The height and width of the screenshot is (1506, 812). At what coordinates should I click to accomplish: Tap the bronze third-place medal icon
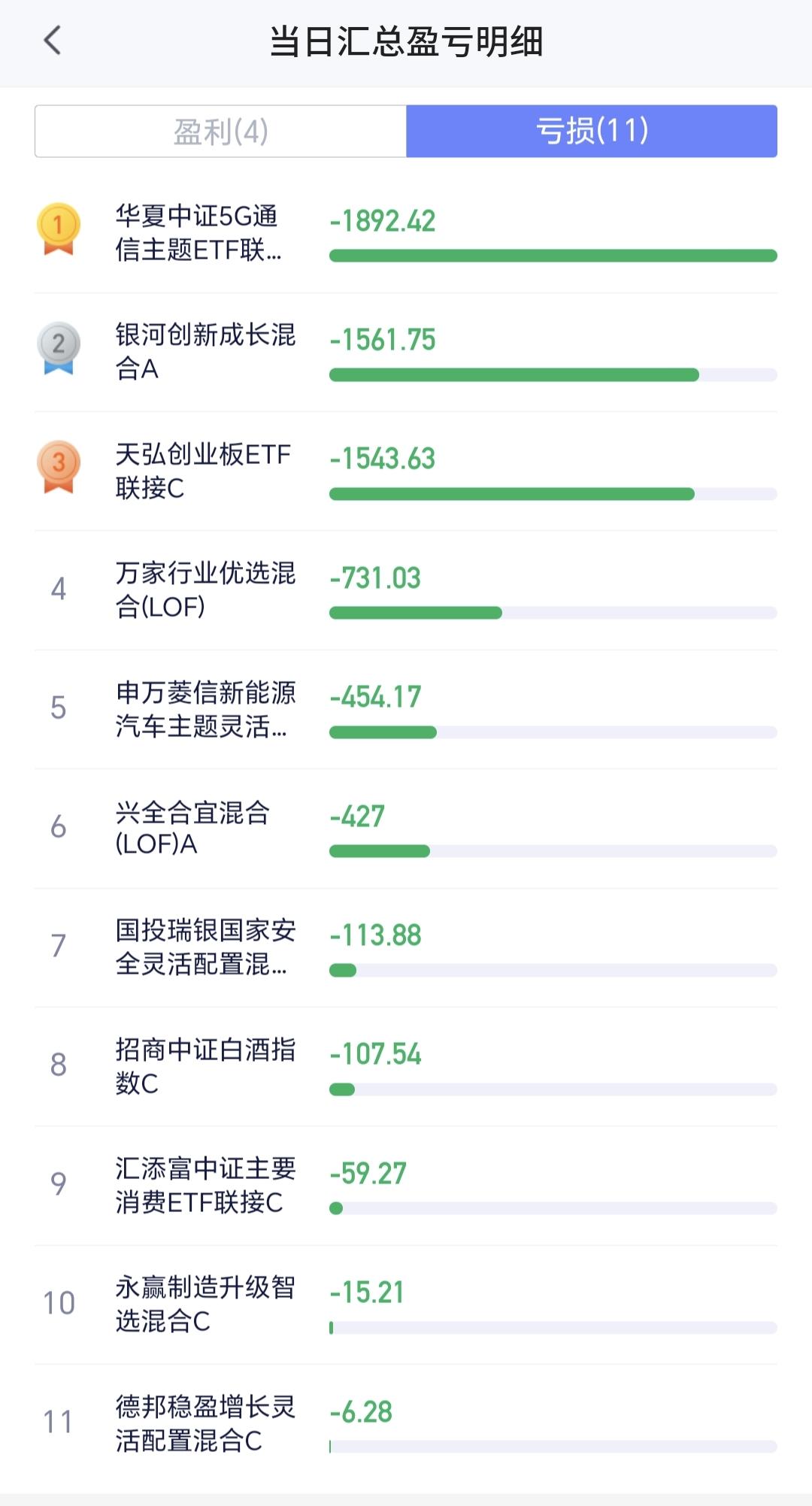(59, 466)
